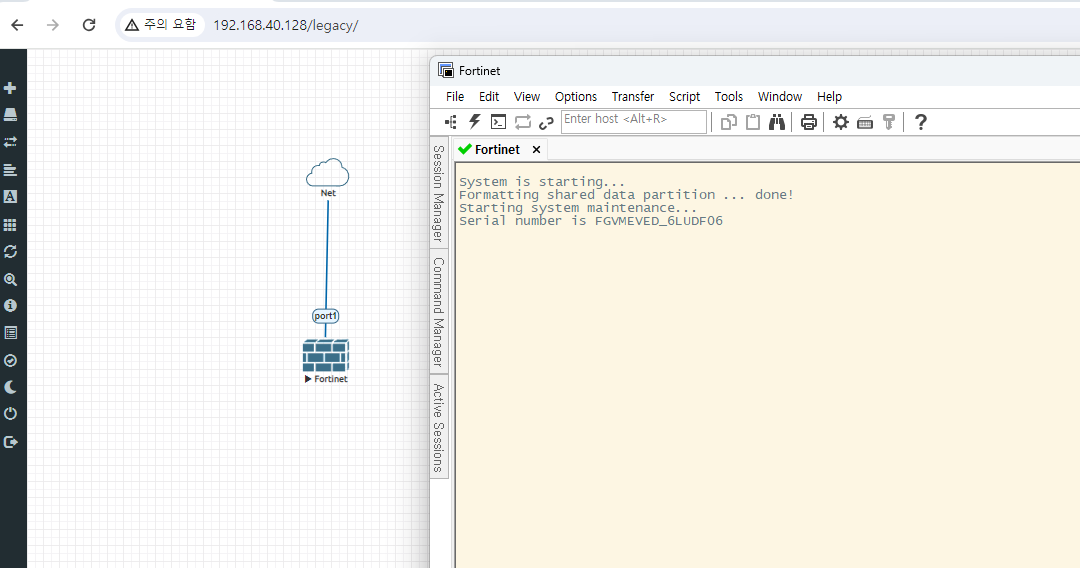Image resolution: width=1080 pixels, height=568 pixels.
Task: Open the Tools menu
Action: [x=729, y=97]
